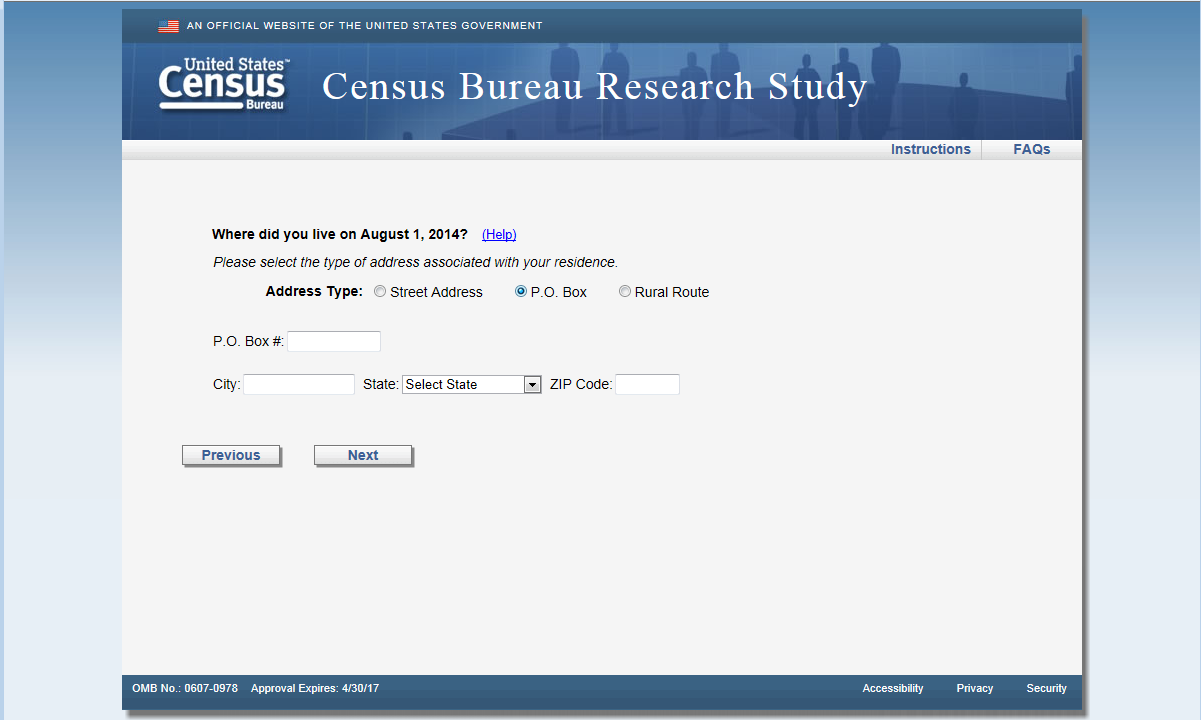Go to the Next page
The width and height of the screenshot is (1201, 720).
[x=363, y=455]
